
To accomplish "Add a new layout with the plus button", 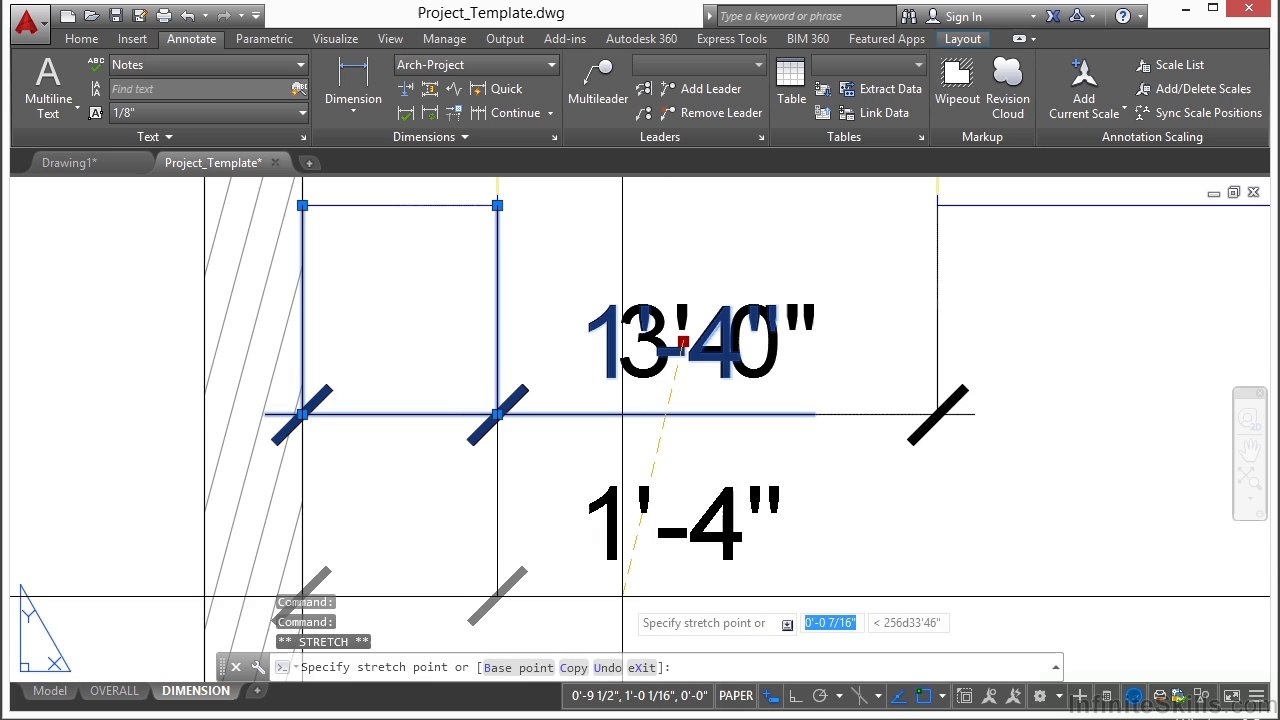I will pos(257,691).
